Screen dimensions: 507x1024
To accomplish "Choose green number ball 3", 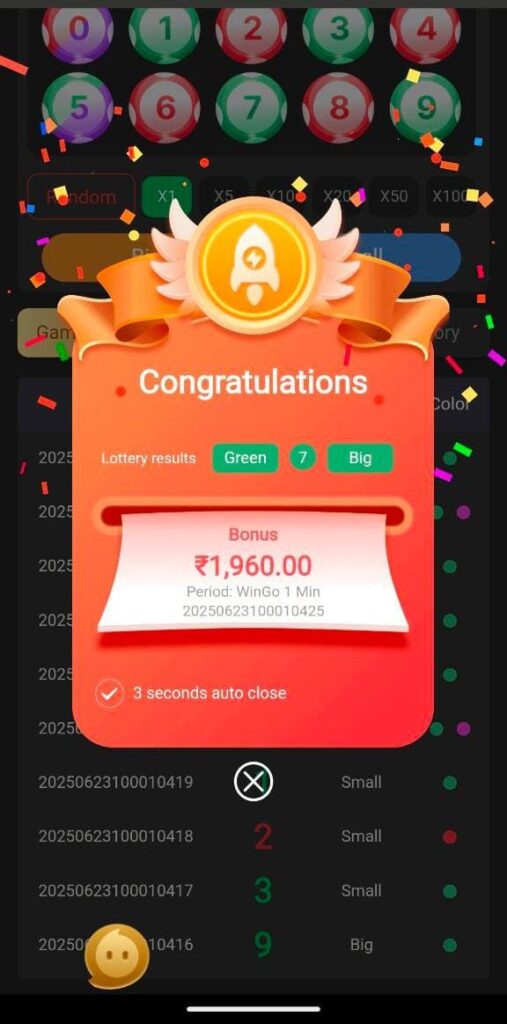I will 338,30.
